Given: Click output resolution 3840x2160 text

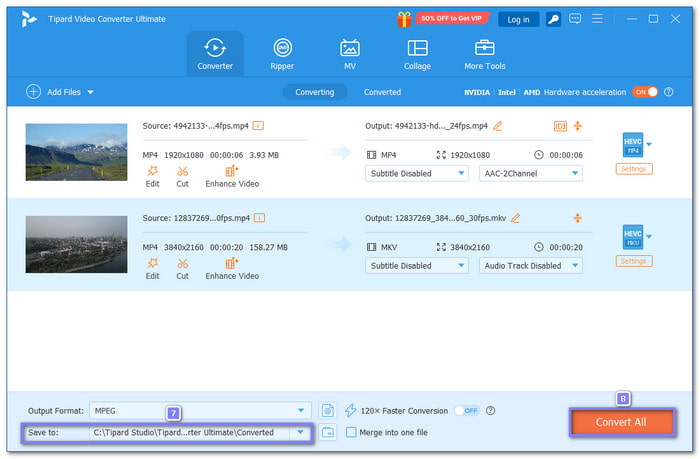Looking at the screenshot, I should 470,247.
